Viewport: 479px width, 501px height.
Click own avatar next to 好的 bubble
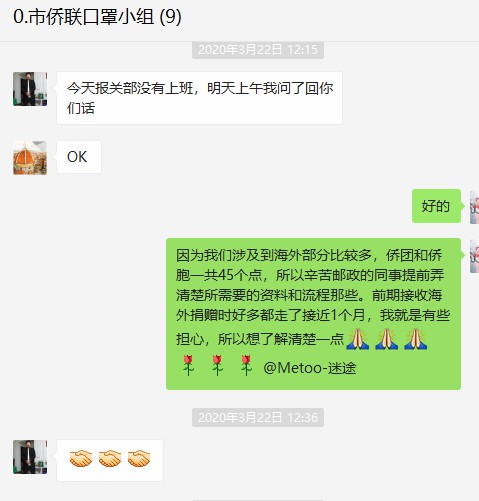coord(474,207)
